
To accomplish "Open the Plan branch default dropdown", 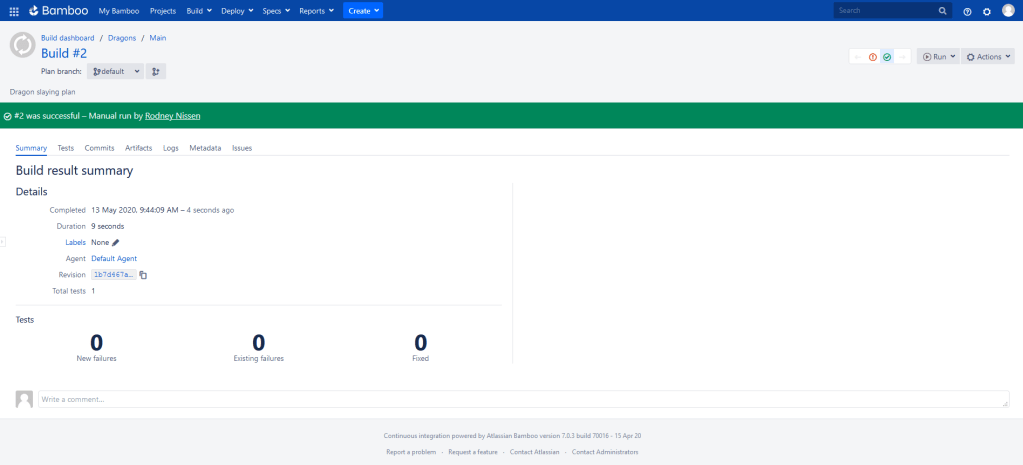I will tap(116, 71).
